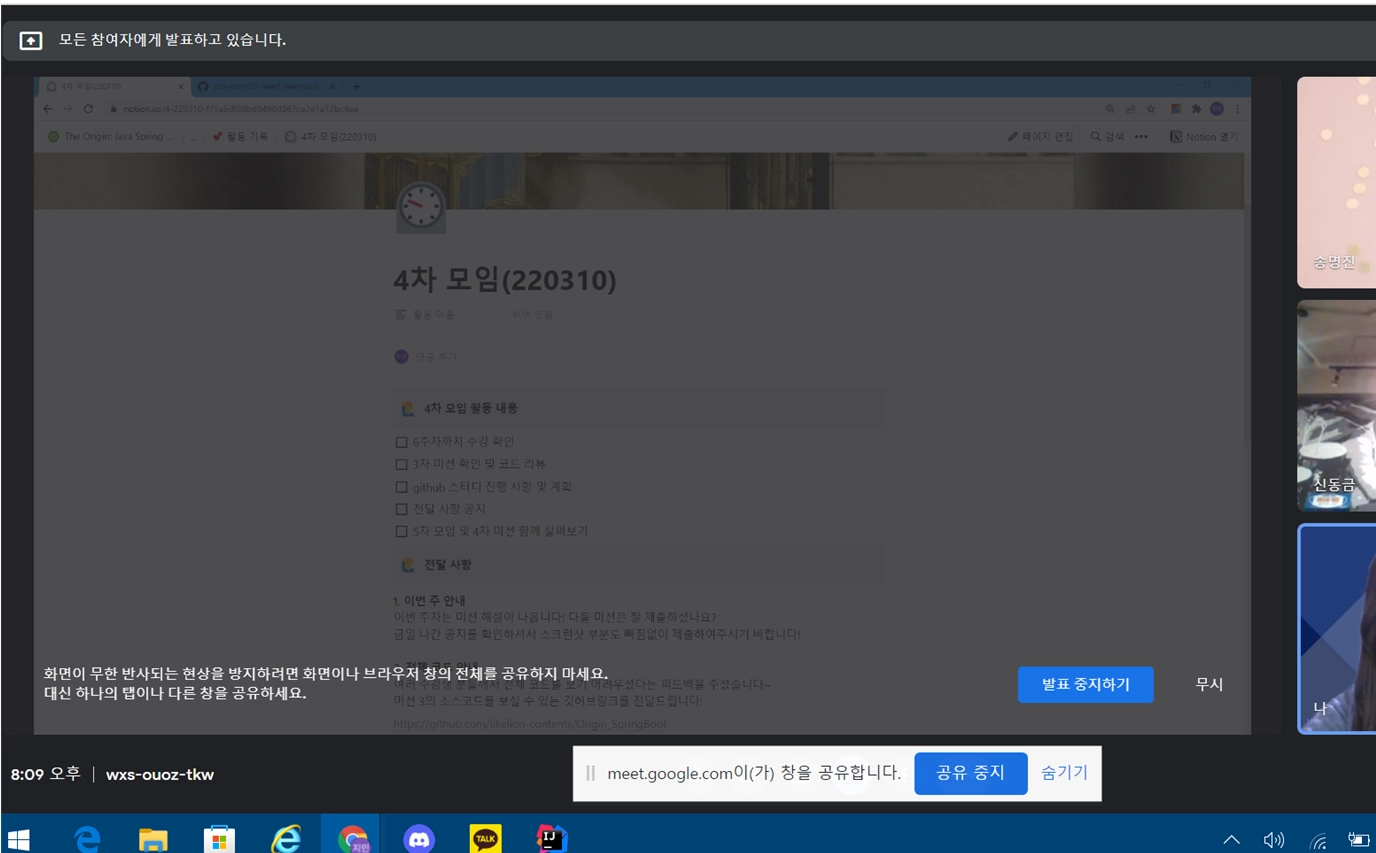
Task: Click the clock page icon in Notion
Action: coord(421,207)
